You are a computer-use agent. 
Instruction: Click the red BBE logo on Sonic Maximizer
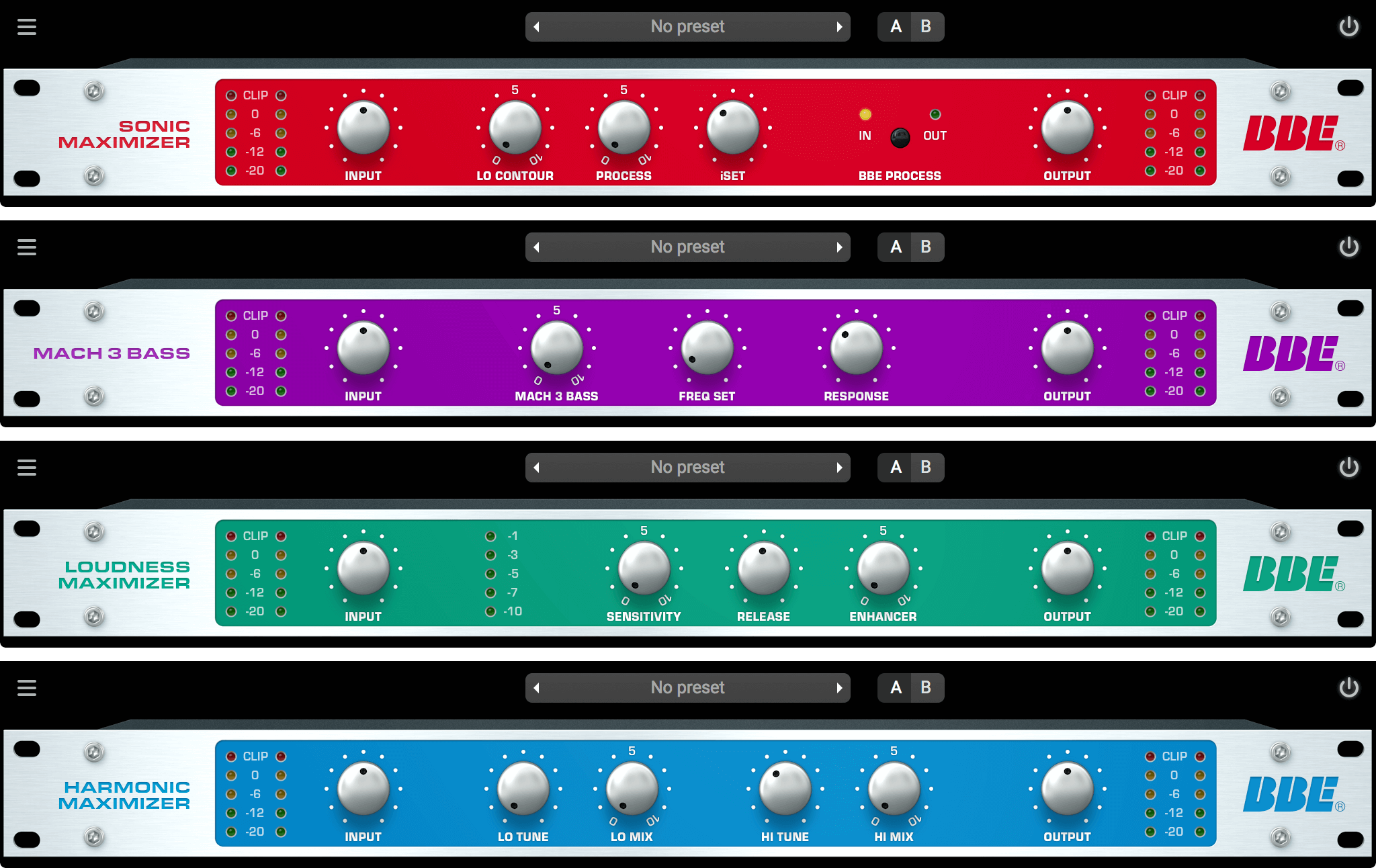(x=1294, y=133)
